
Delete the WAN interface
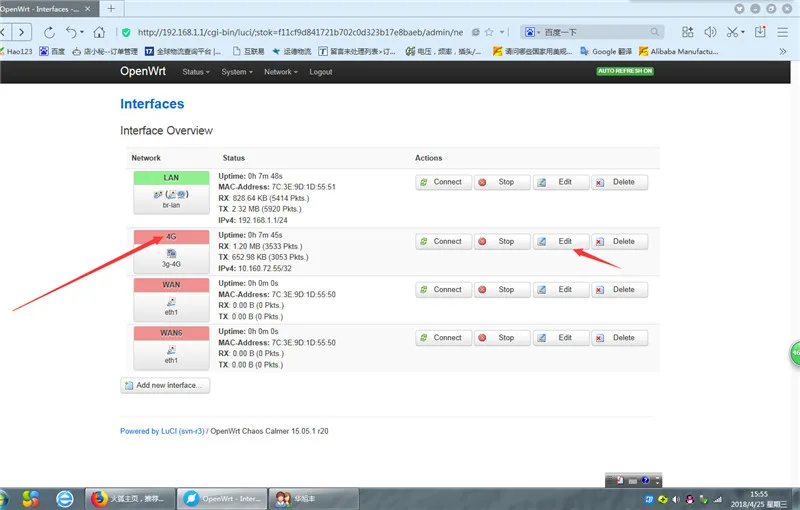[619, 290]
